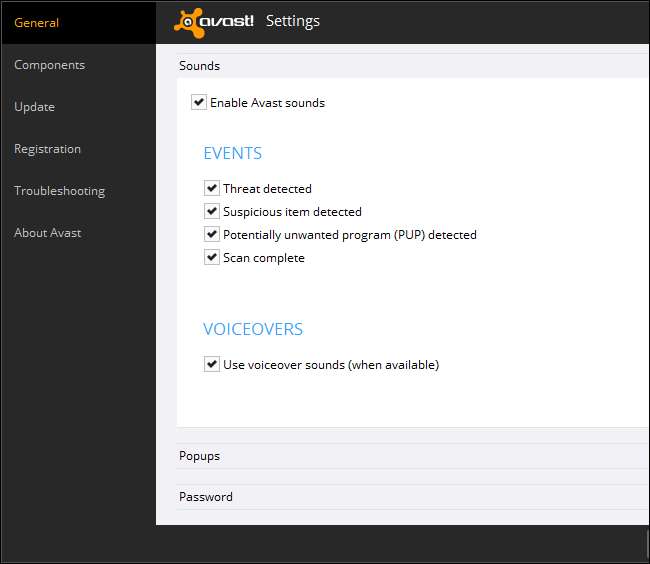Disable the Enable Avast sounds checkbox

coord(199,102)
